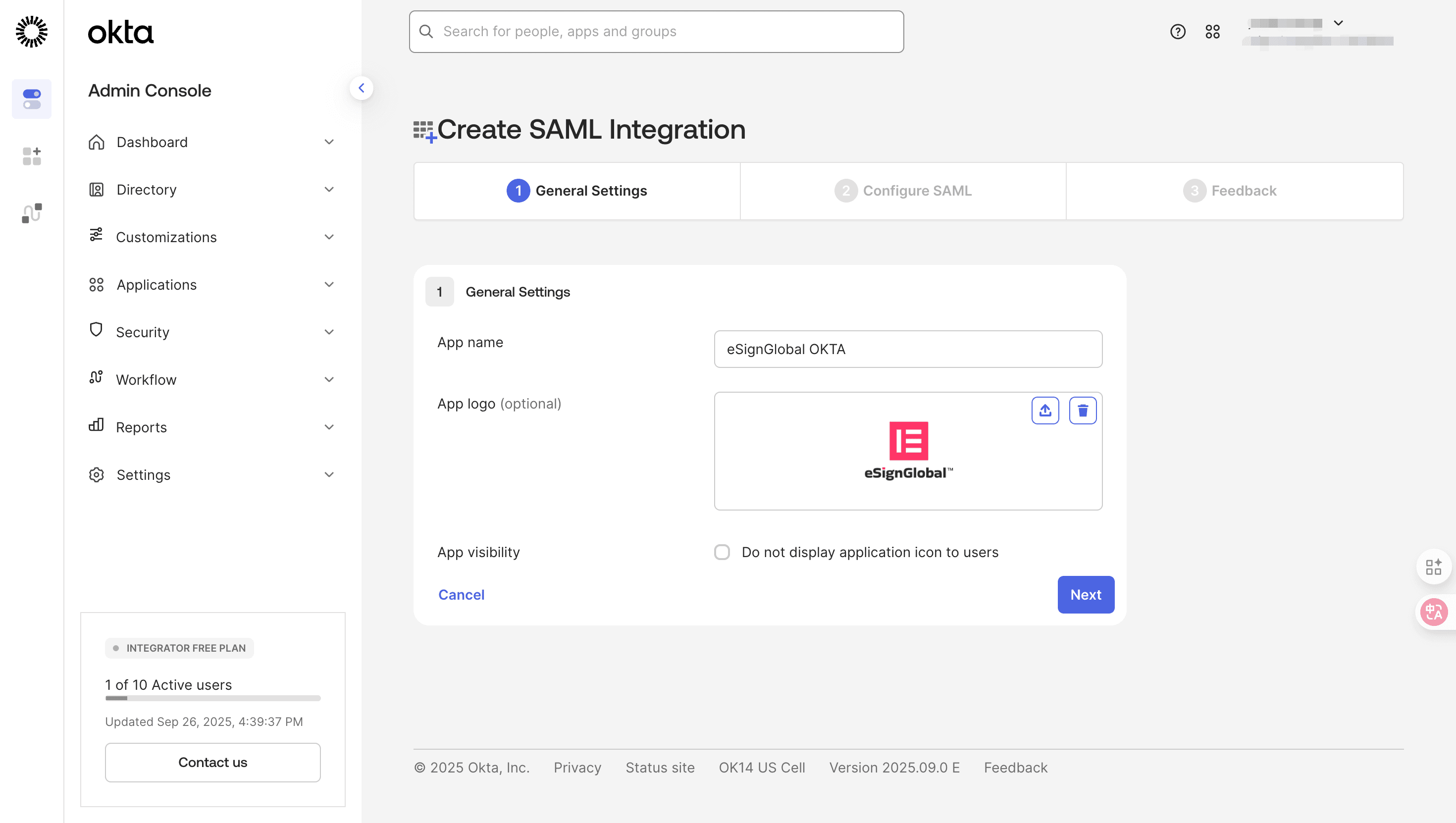
Task: Go to the Configure SAML step tab
Action: click(x=903, y=191)
